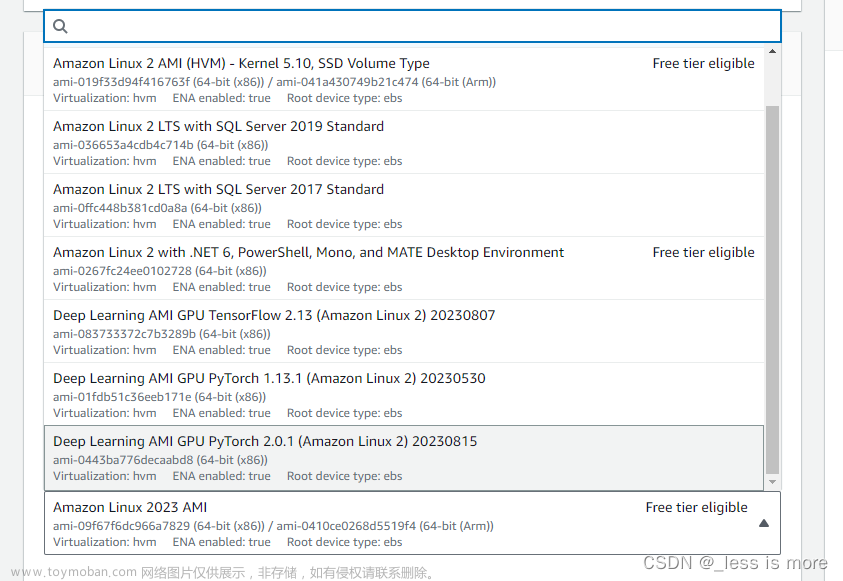Click the dropdown list scrollbar thumb

[x=772, y=290]
